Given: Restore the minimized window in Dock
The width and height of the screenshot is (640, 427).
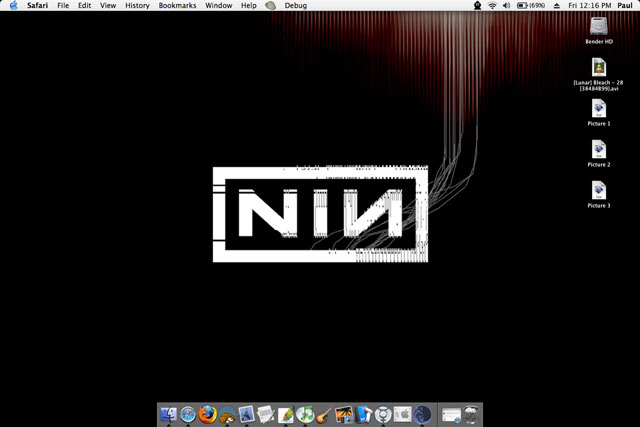Looking at the screenshot, I should pyautogui.click(x=451, y=416).
